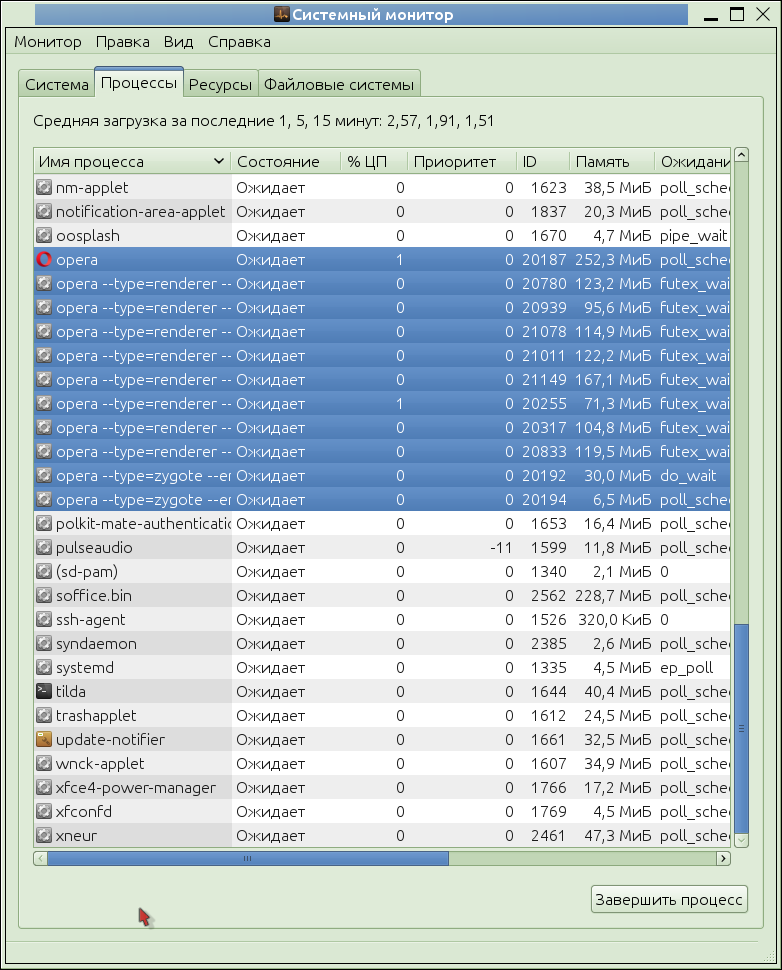
Task: Click the vertical scrollbar up arrow
Action: (741, 155)
